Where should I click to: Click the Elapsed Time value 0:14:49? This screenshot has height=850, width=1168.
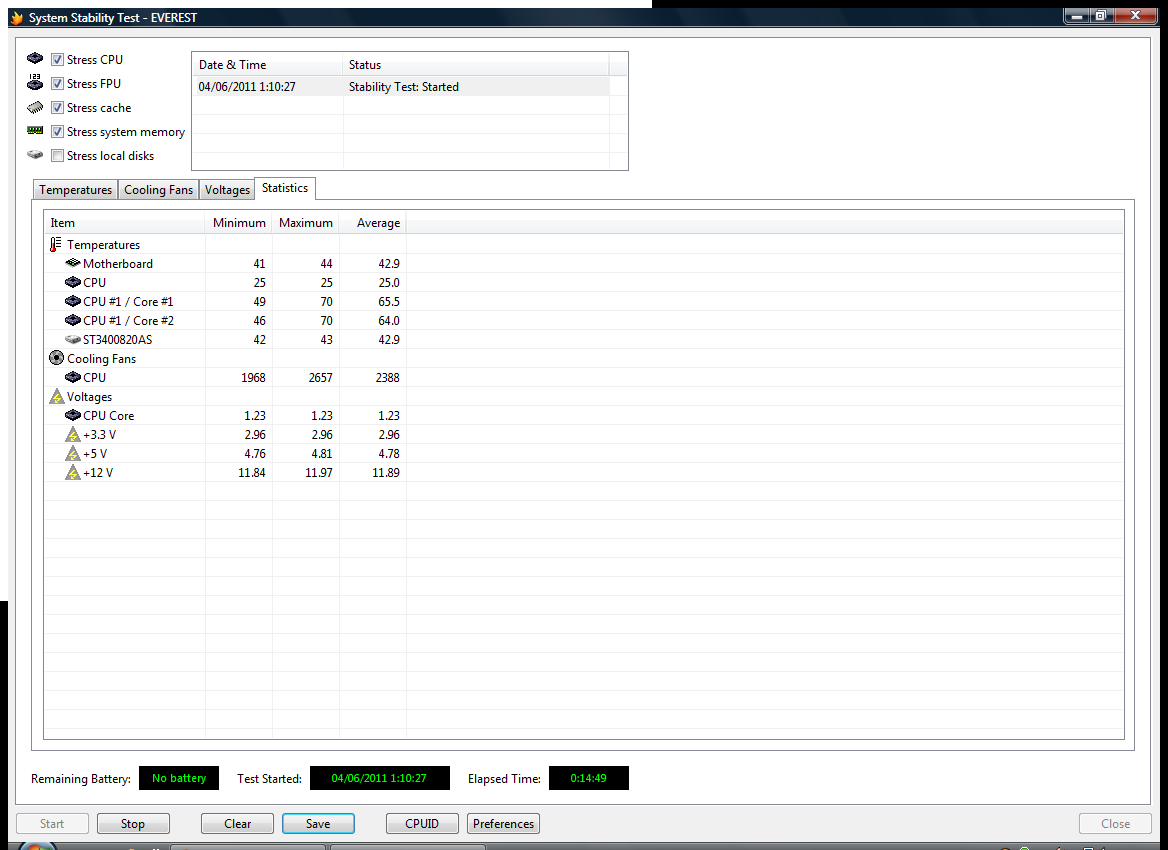(588, 778)
